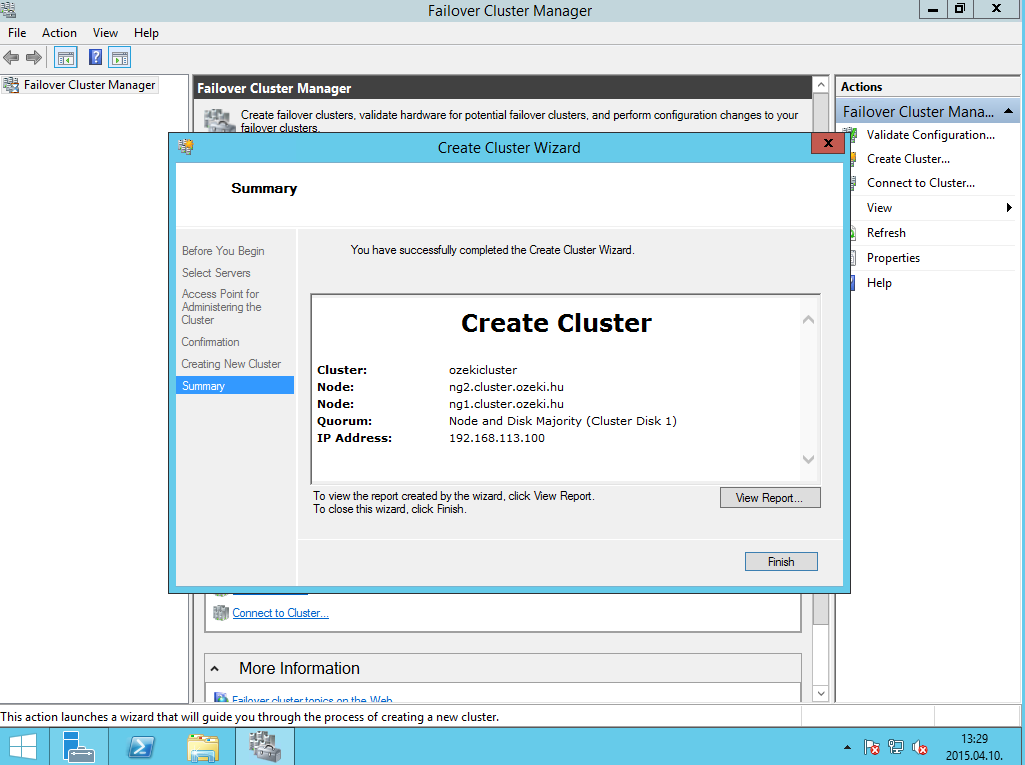
Task: Click the help question mark toolbar icon
Action: point(95,57)
